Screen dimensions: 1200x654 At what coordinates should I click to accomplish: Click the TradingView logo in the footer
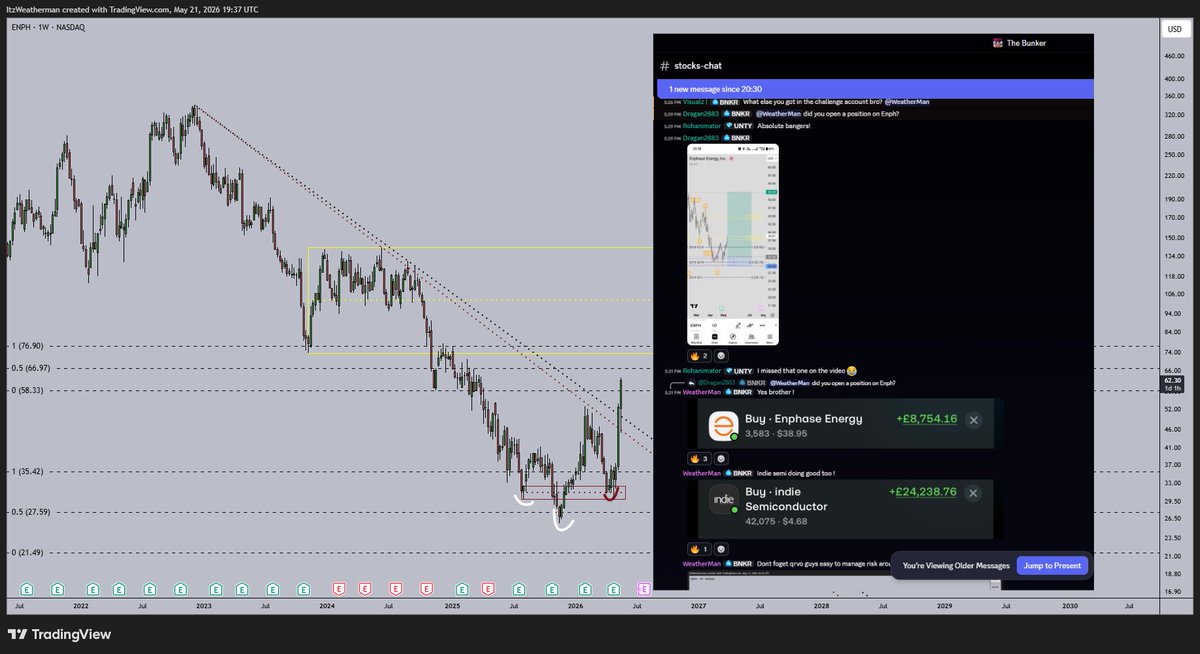click(59, 634)
